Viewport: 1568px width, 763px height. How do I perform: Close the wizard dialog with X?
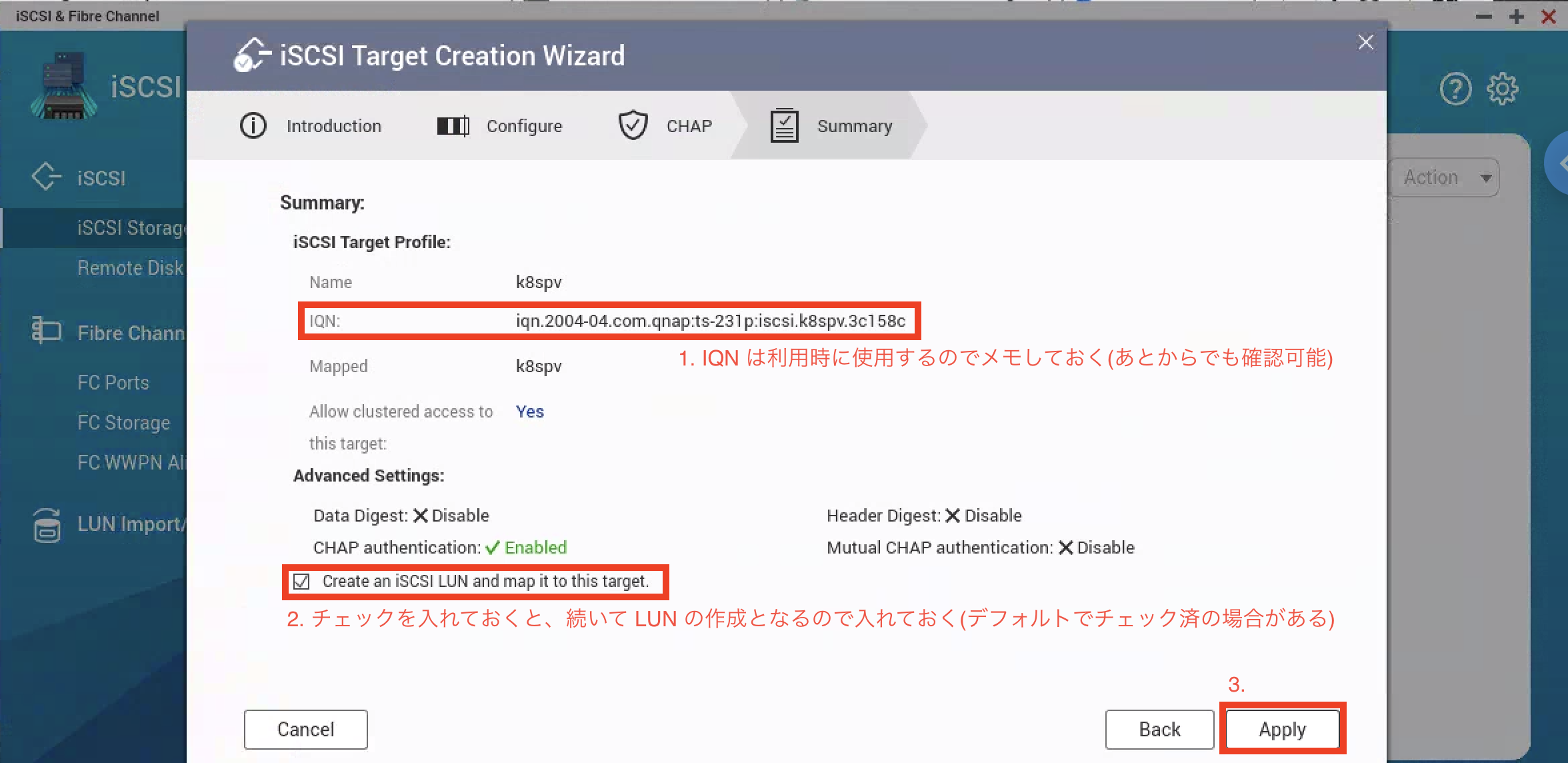point(1366,42)
